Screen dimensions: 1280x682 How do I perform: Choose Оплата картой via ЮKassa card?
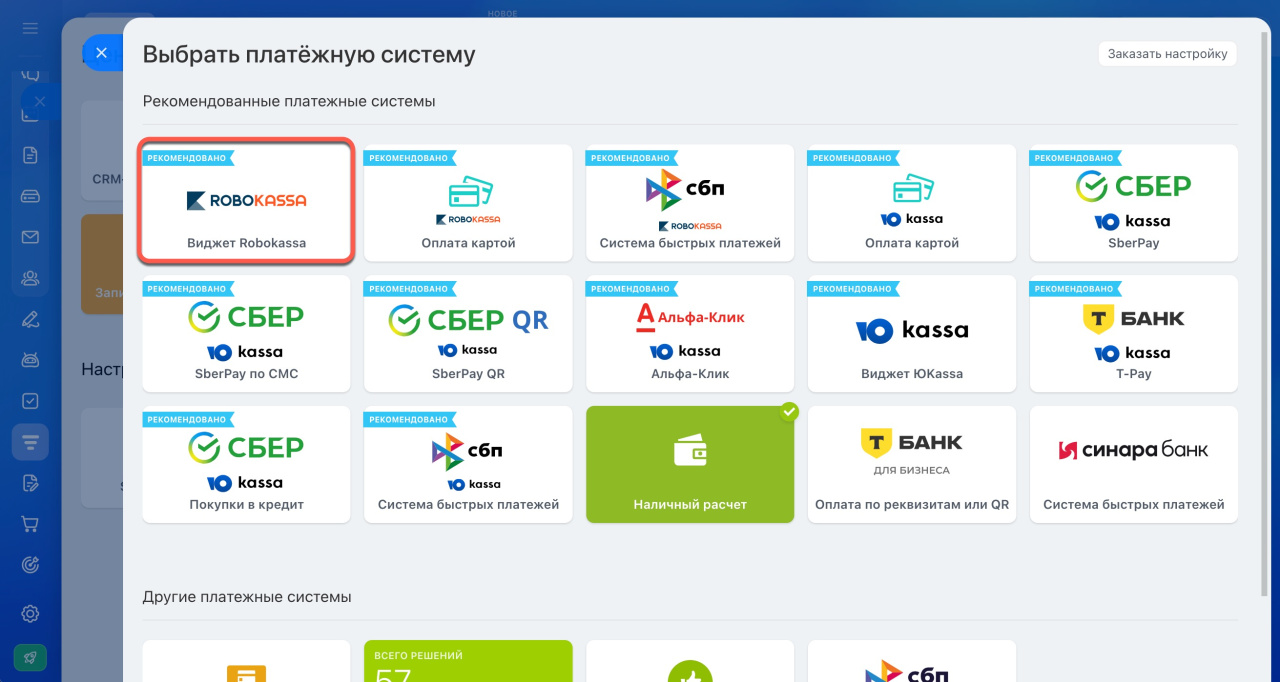[x=912, y=203]
